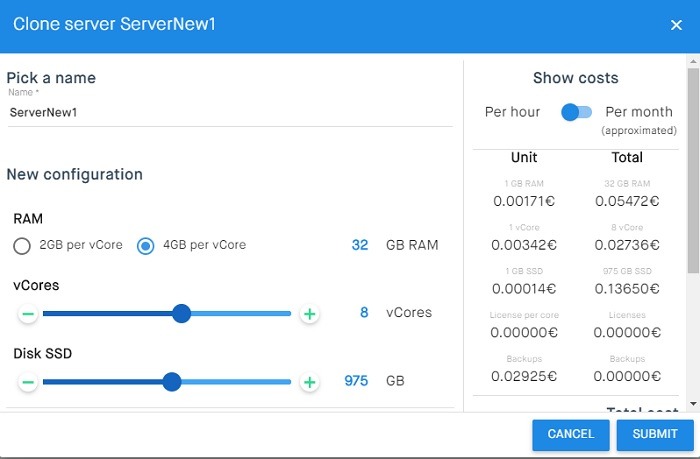Click the costs panel scrollbar thumb
This screenshot has width=700, height=459.
coord(693,171)
